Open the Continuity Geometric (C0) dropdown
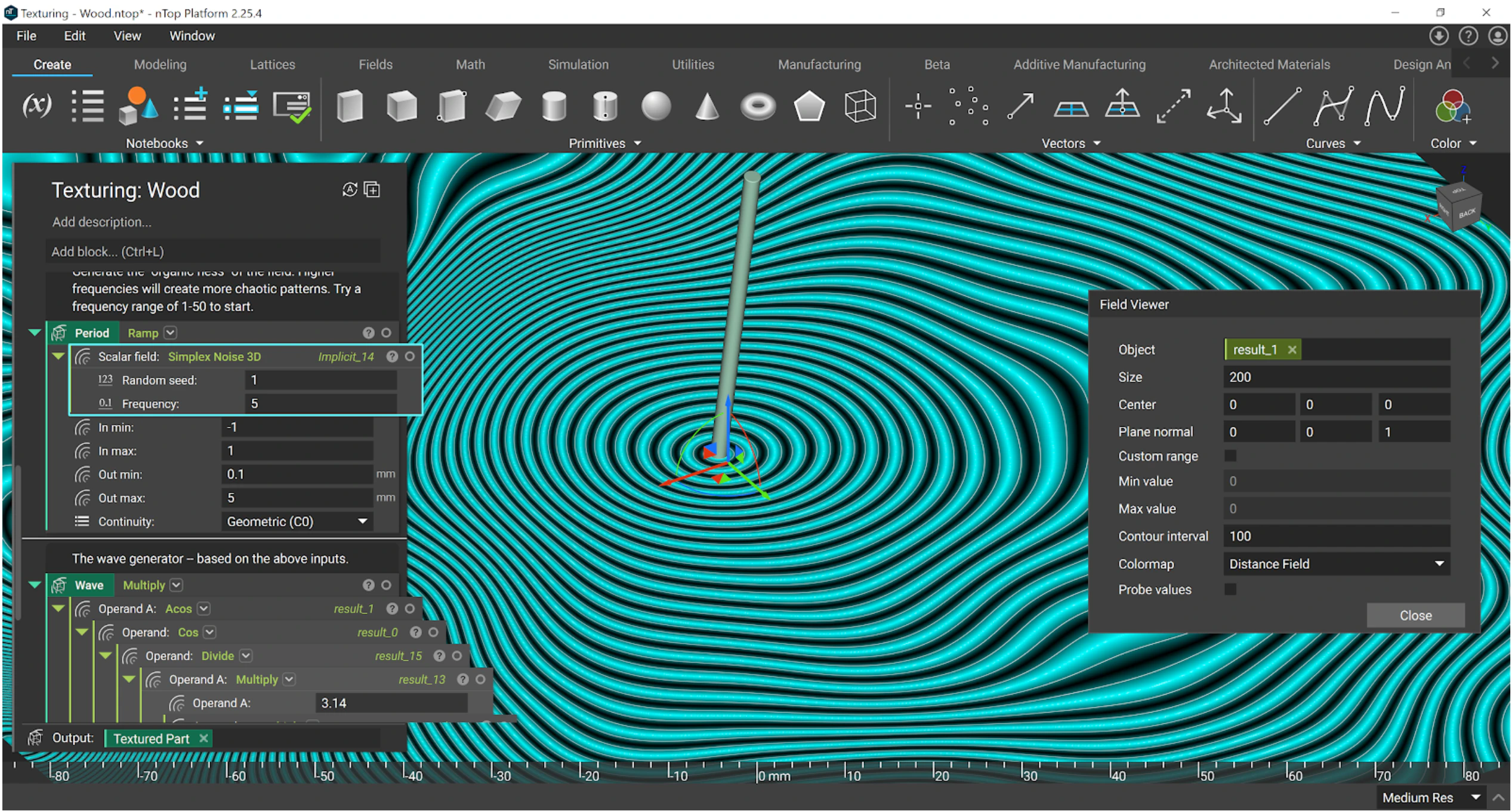 [297, 522]
